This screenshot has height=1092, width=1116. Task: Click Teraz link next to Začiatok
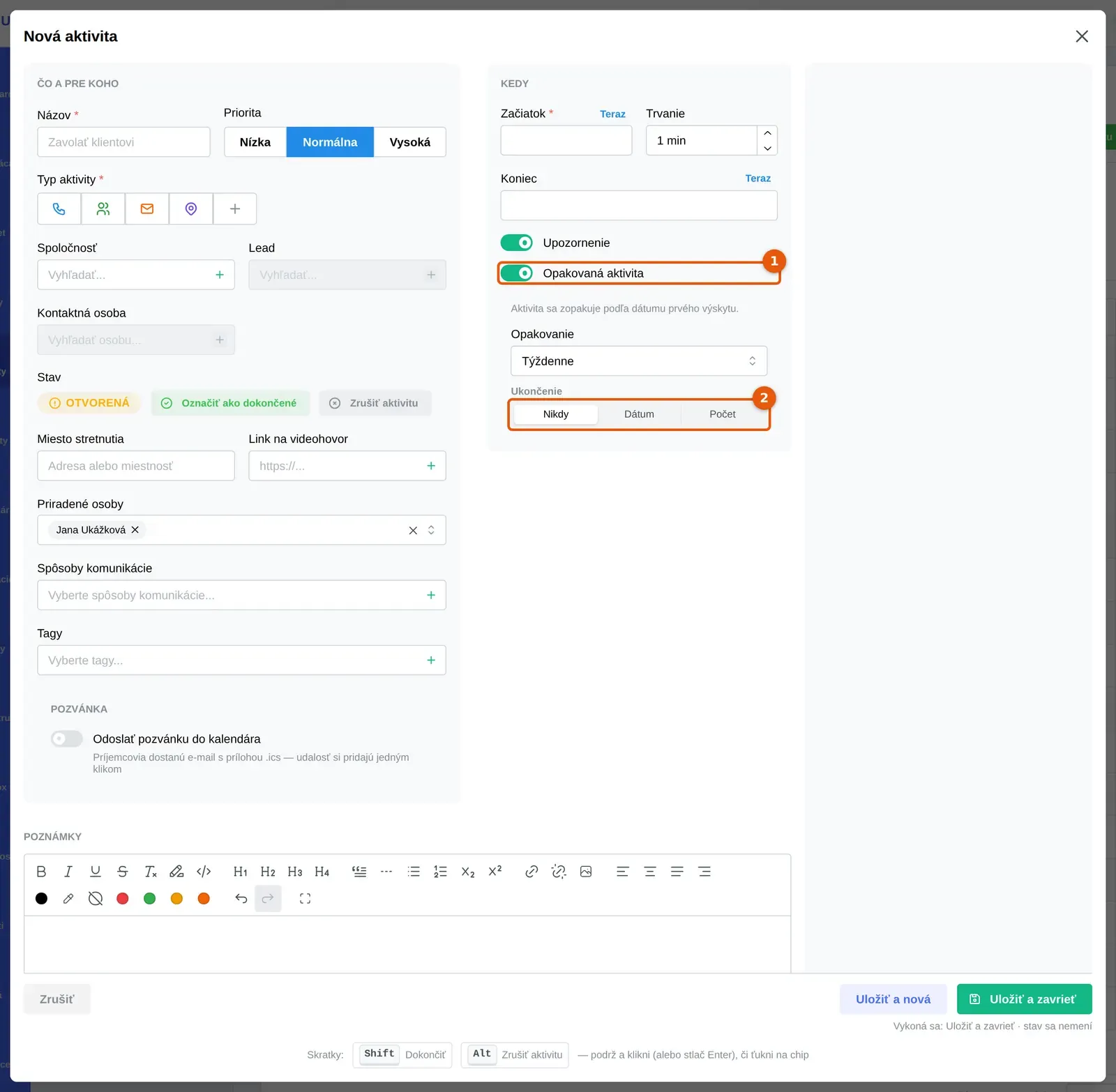(612, 114)
